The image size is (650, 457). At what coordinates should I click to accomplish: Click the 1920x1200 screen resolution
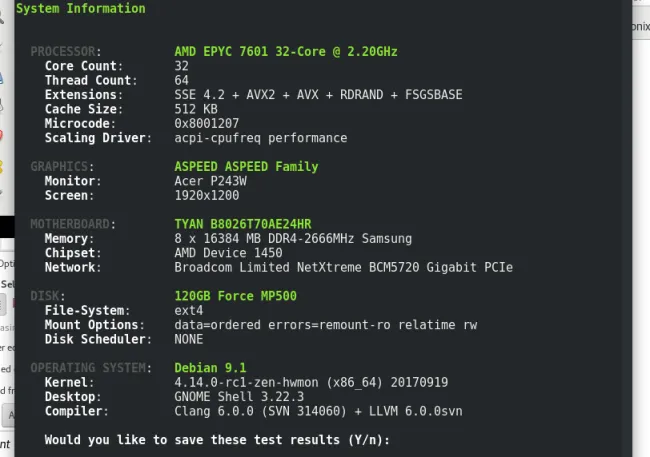[x=206, y=195]
